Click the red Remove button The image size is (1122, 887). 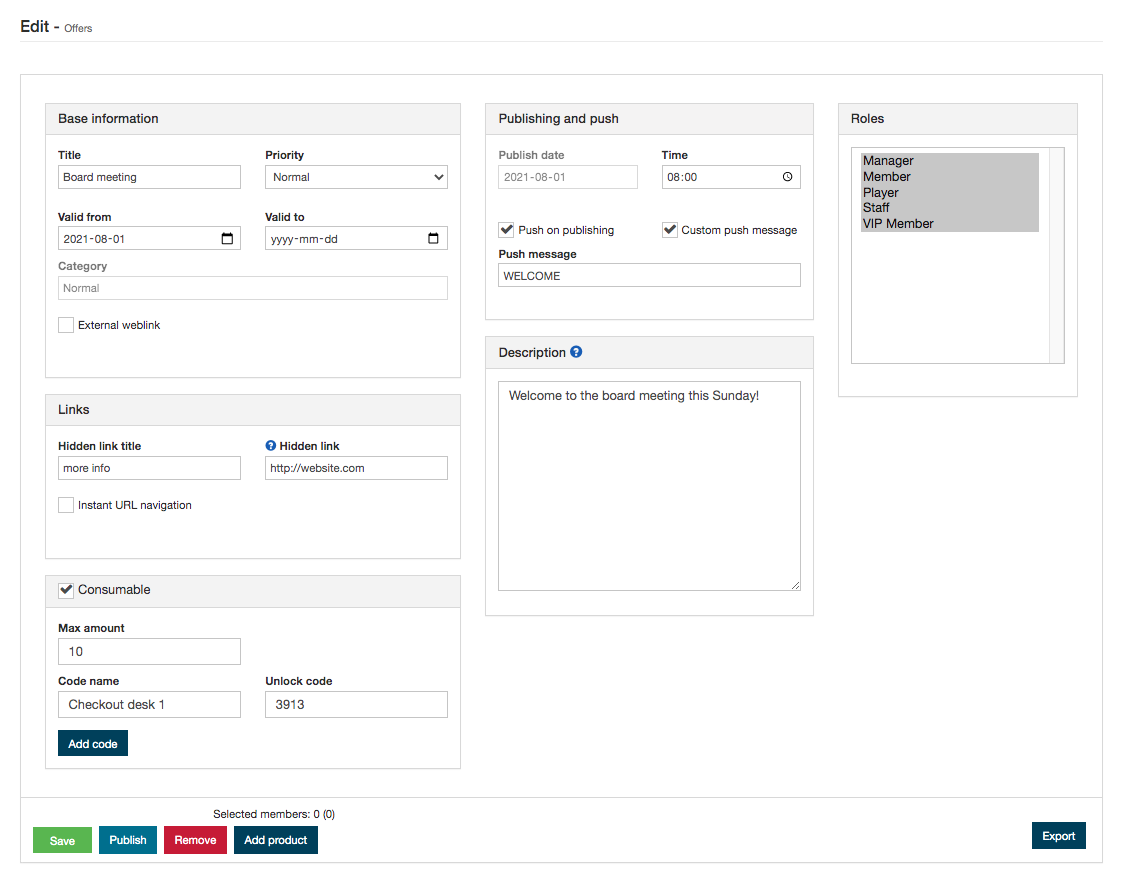pyautogui.click(x=195, y=840)
